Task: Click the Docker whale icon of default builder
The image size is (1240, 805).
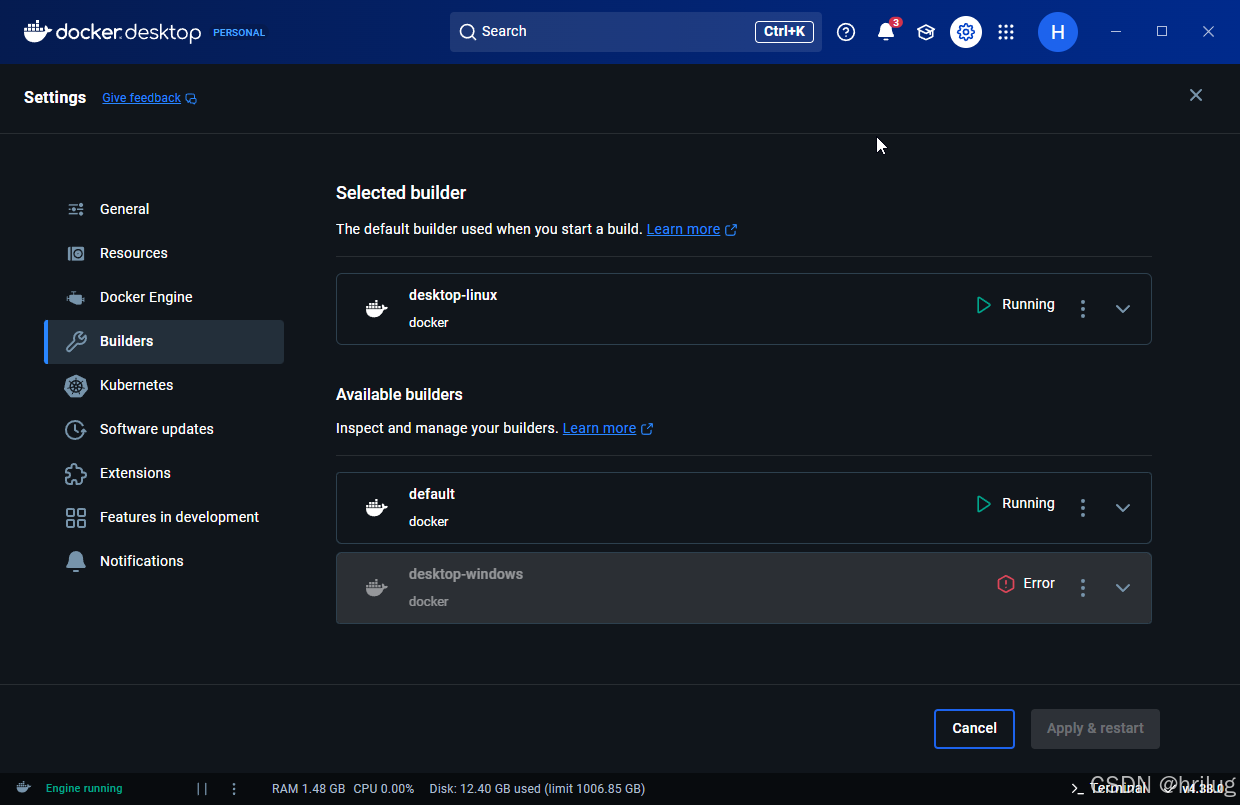Action: pyautogui.click(x=376, y=508)
